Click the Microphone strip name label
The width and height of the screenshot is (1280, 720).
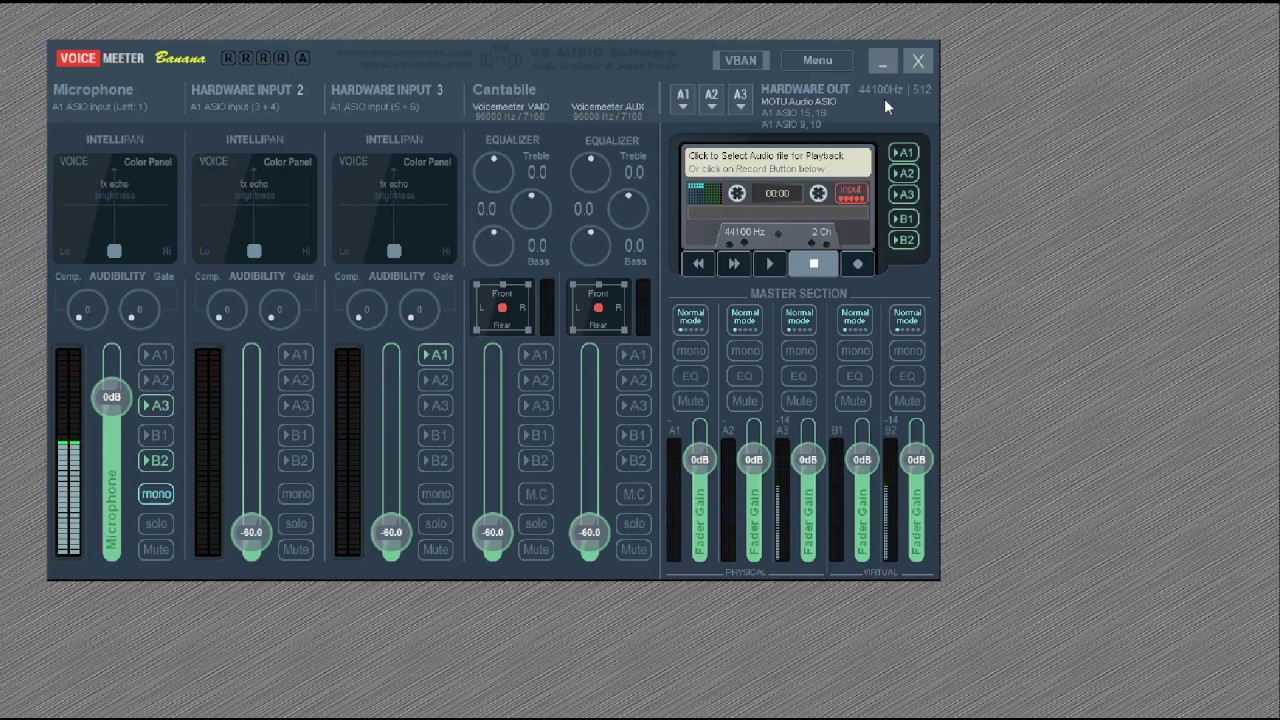(93, 90)
